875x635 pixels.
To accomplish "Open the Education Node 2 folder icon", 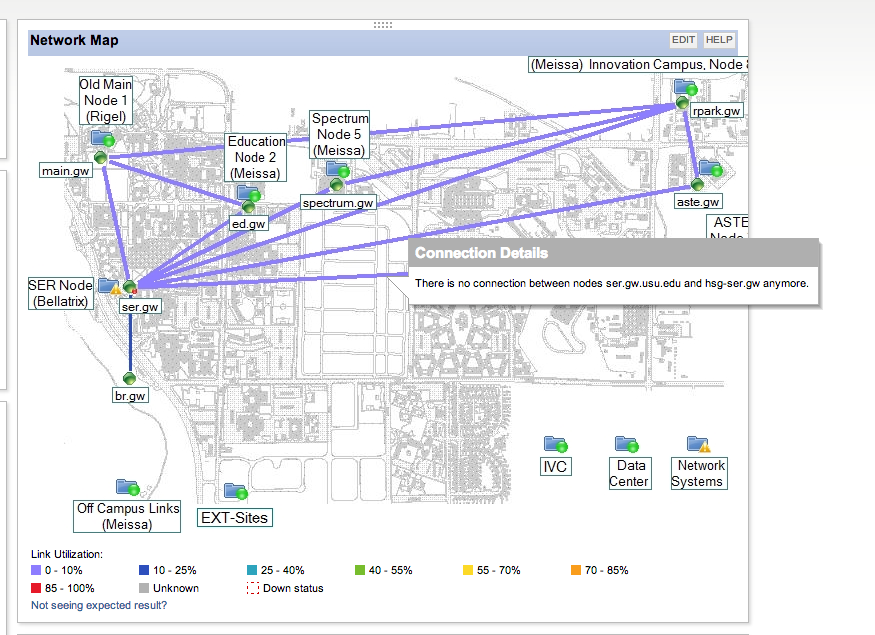I will [249, 193].
